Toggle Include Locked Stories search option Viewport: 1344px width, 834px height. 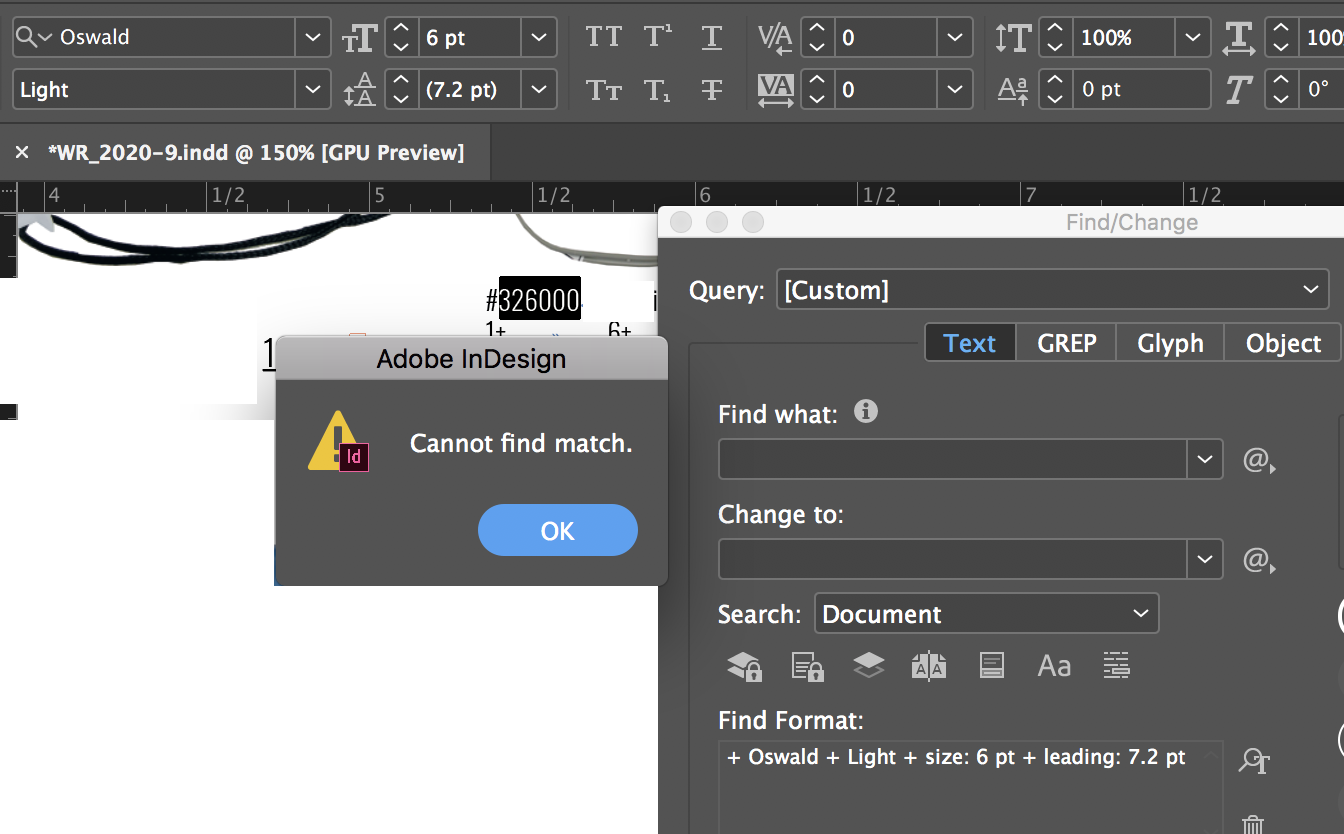[x=807, y=666]
